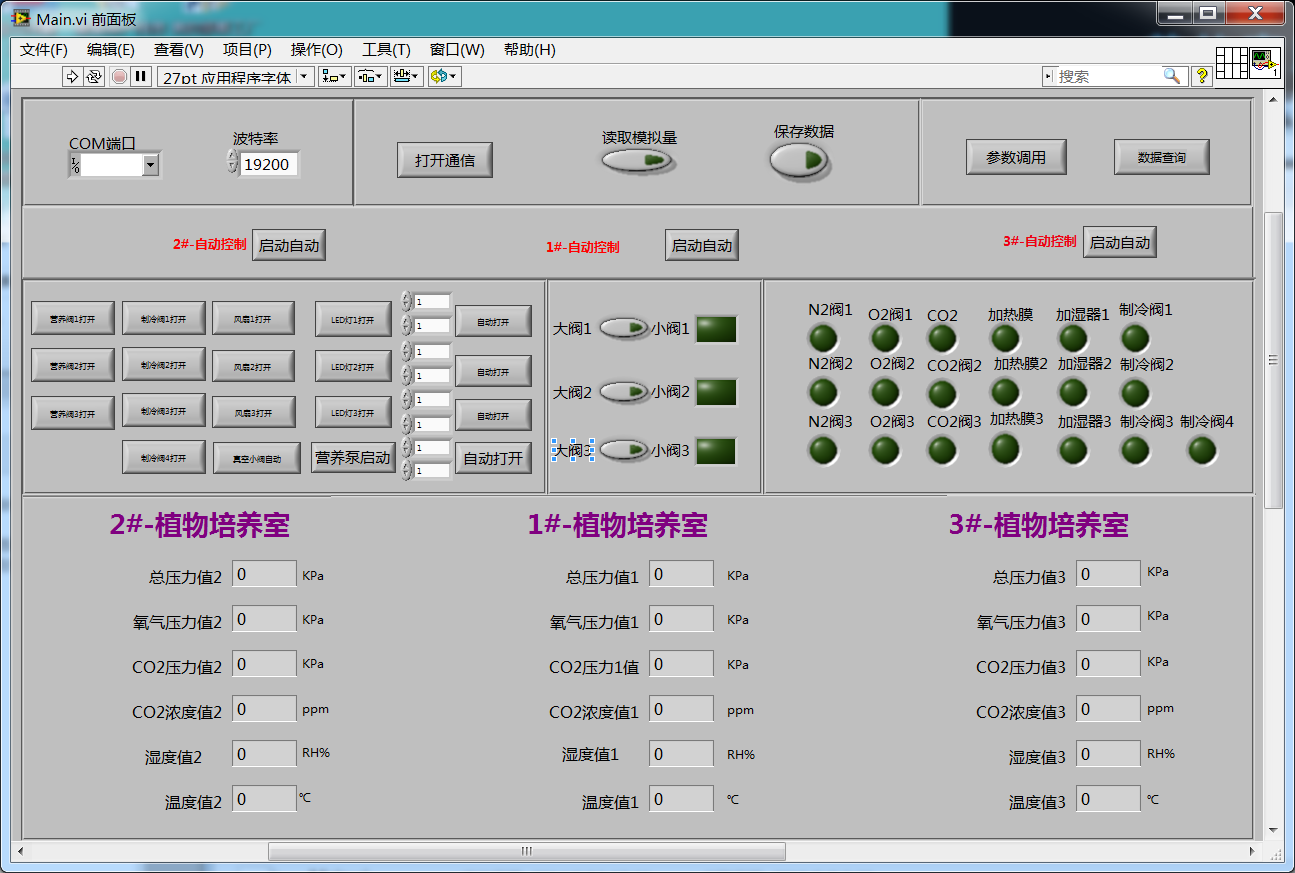Click the 波特率 increment/decrement stepper

coord(233,163)
